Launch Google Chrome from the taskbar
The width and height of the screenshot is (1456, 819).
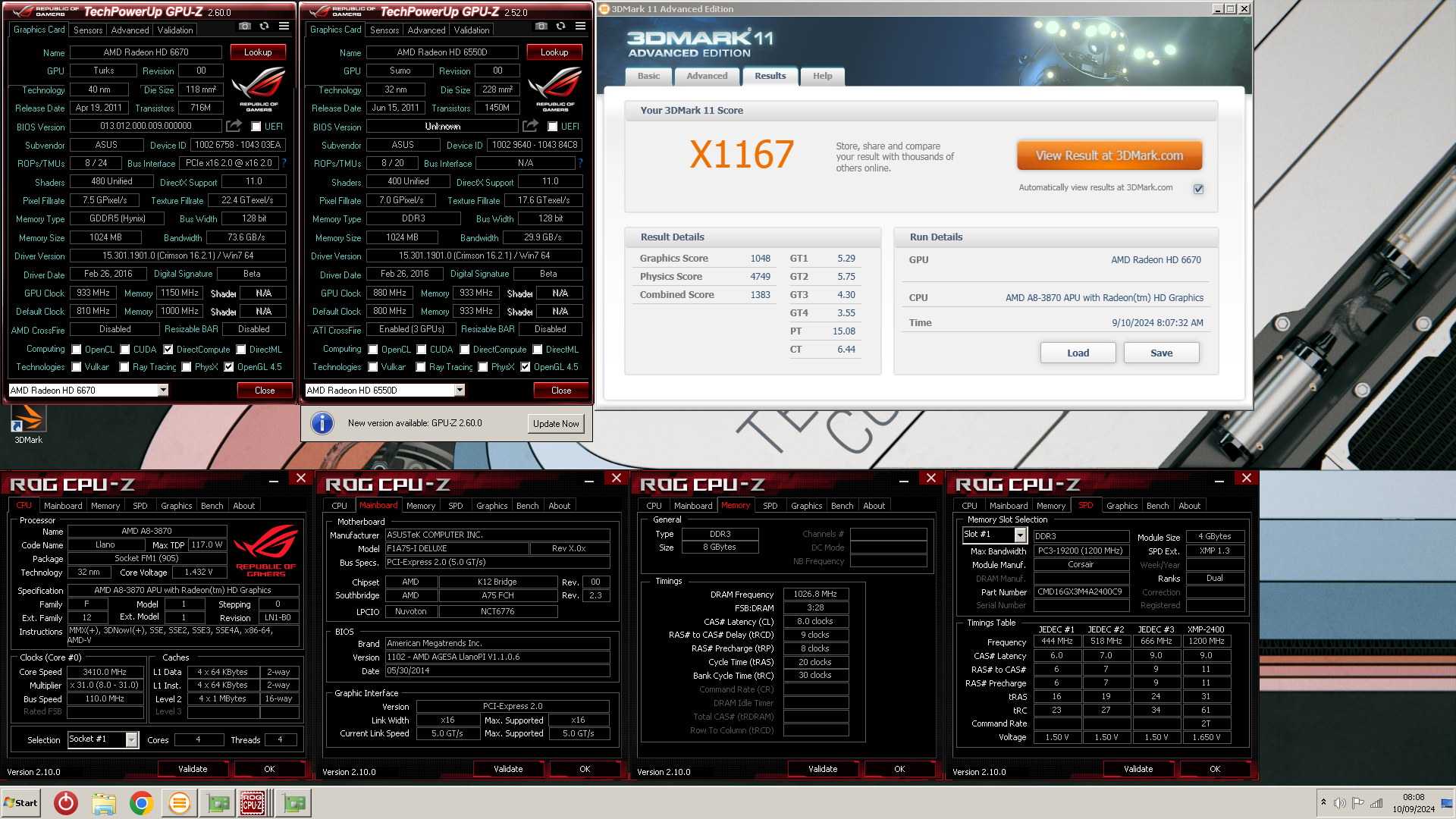(x=141, y=803)
